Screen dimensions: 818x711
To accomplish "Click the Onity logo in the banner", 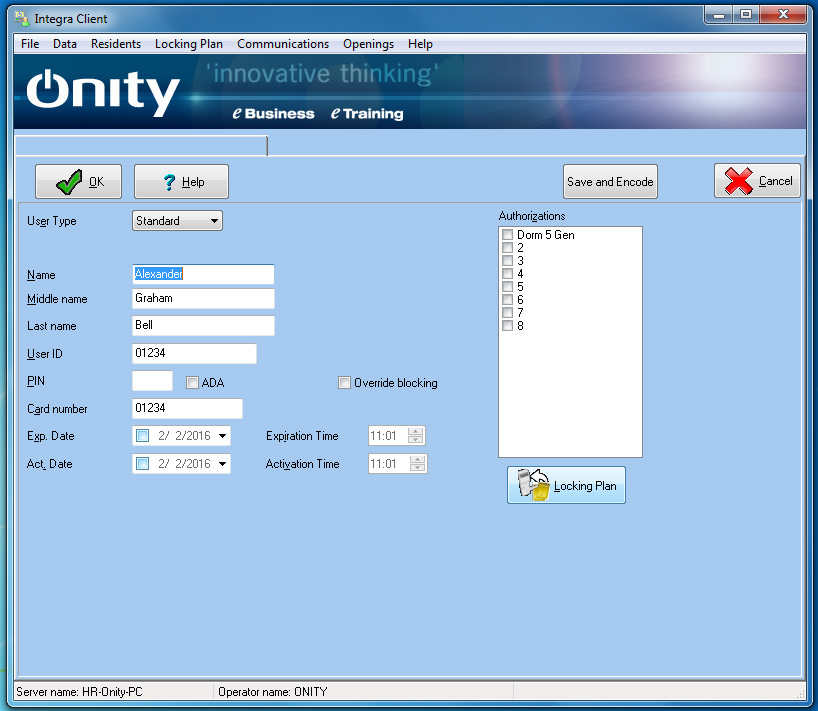I will [103, 94].
